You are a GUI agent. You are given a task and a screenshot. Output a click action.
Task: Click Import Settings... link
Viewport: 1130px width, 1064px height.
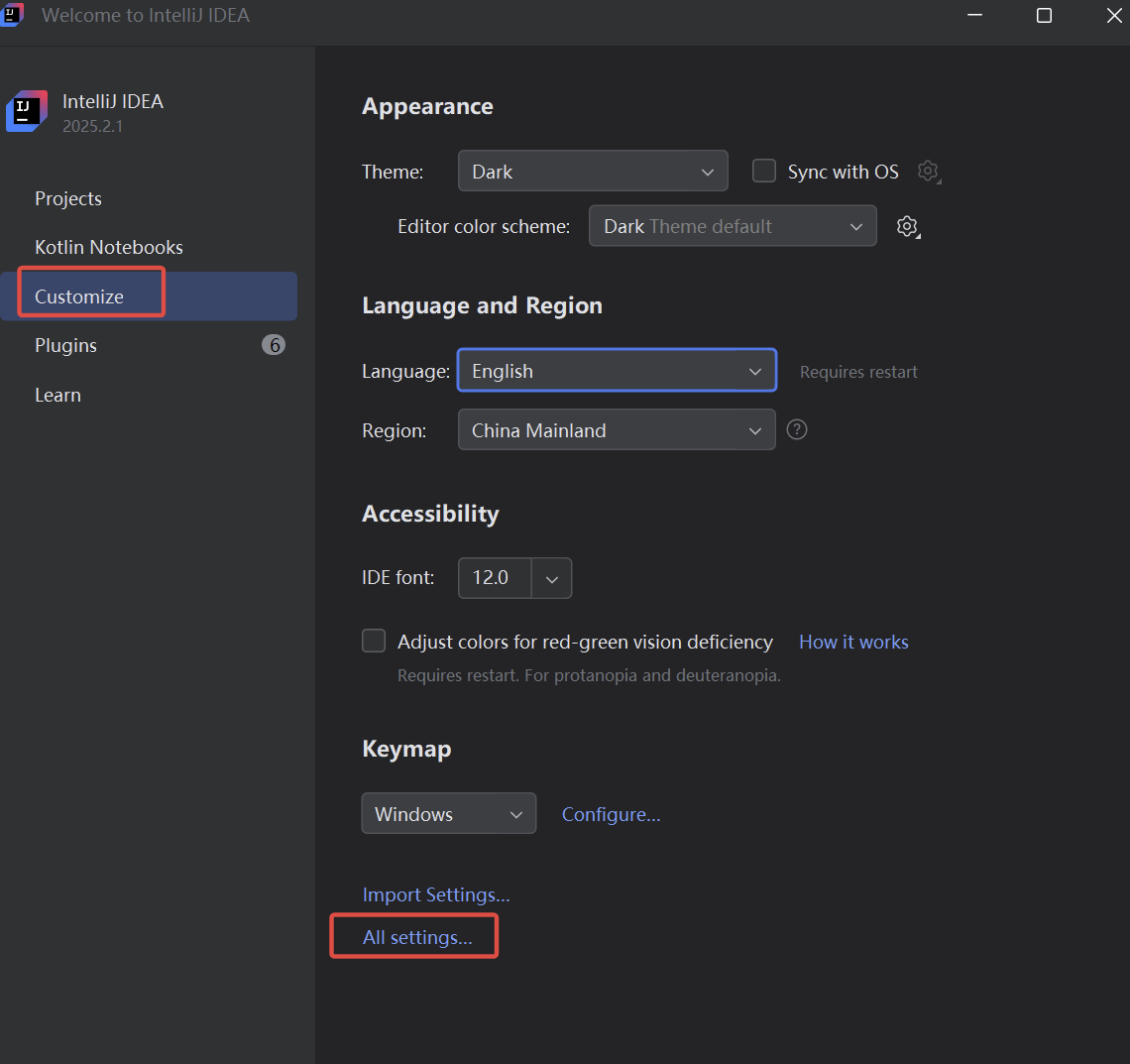[436, 894]
